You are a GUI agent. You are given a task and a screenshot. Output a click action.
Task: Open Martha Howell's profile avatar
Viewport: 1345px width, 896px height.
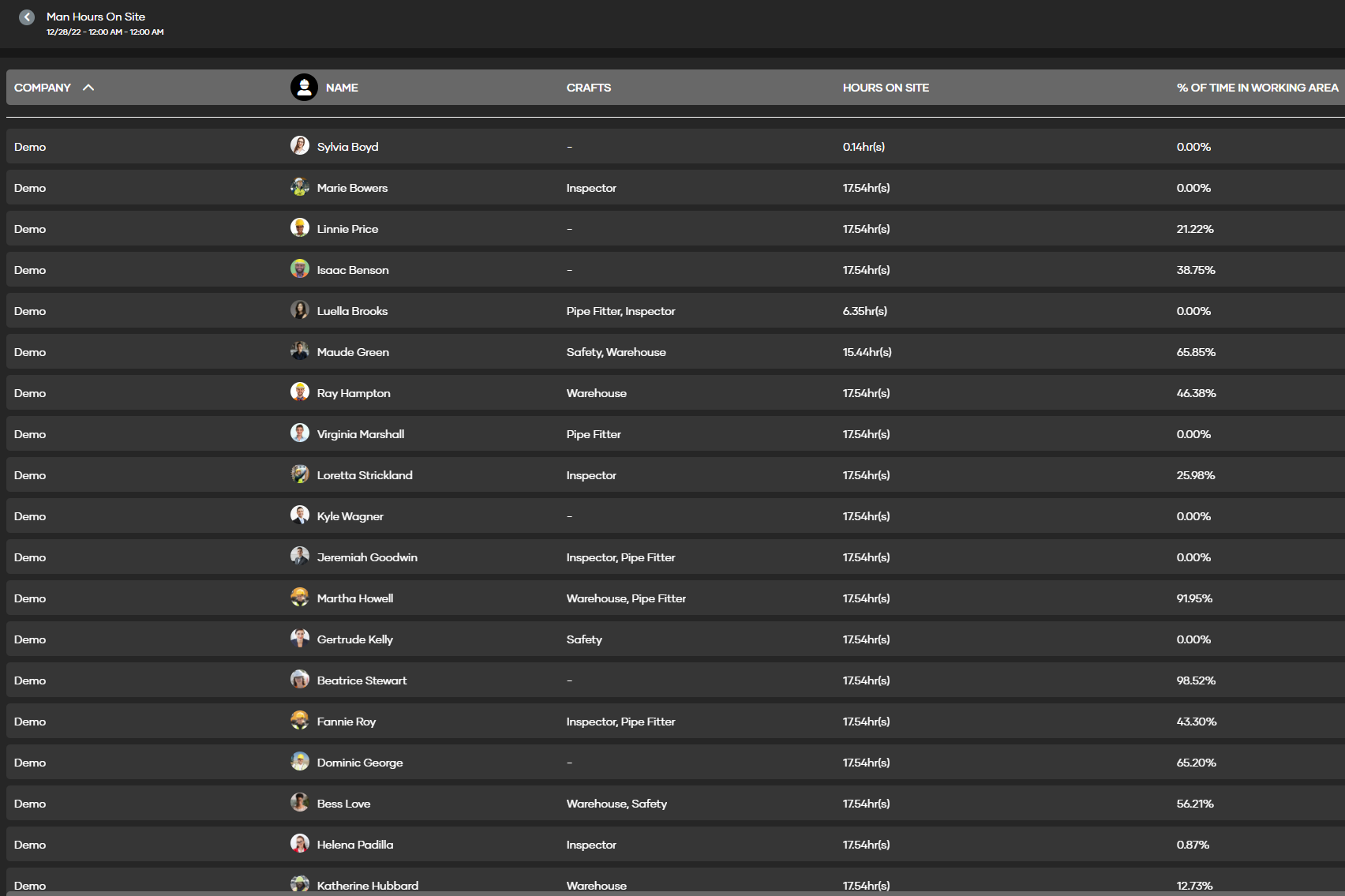point(300,597)
